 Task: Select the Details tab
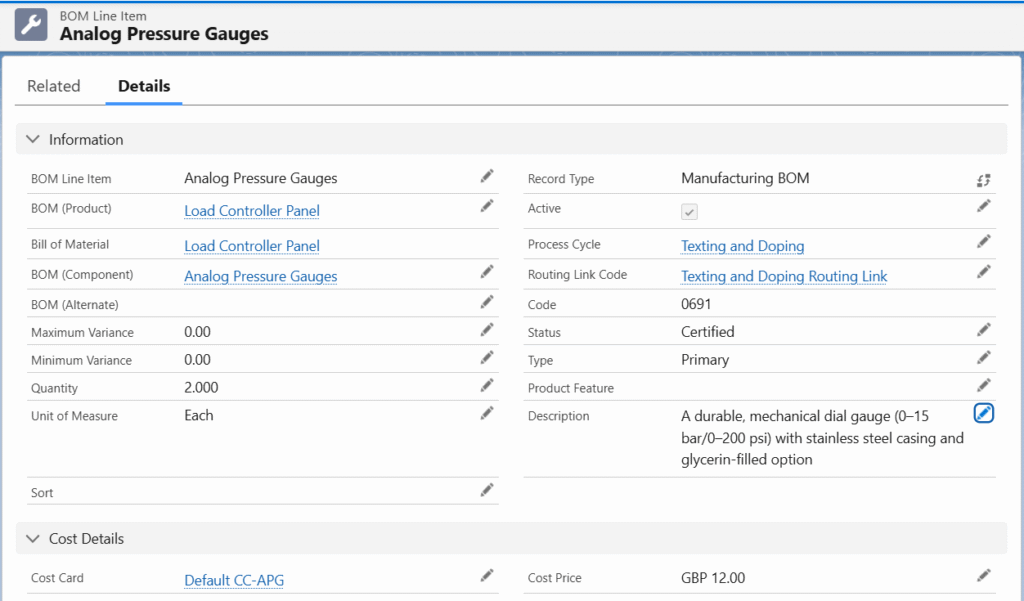144,86
